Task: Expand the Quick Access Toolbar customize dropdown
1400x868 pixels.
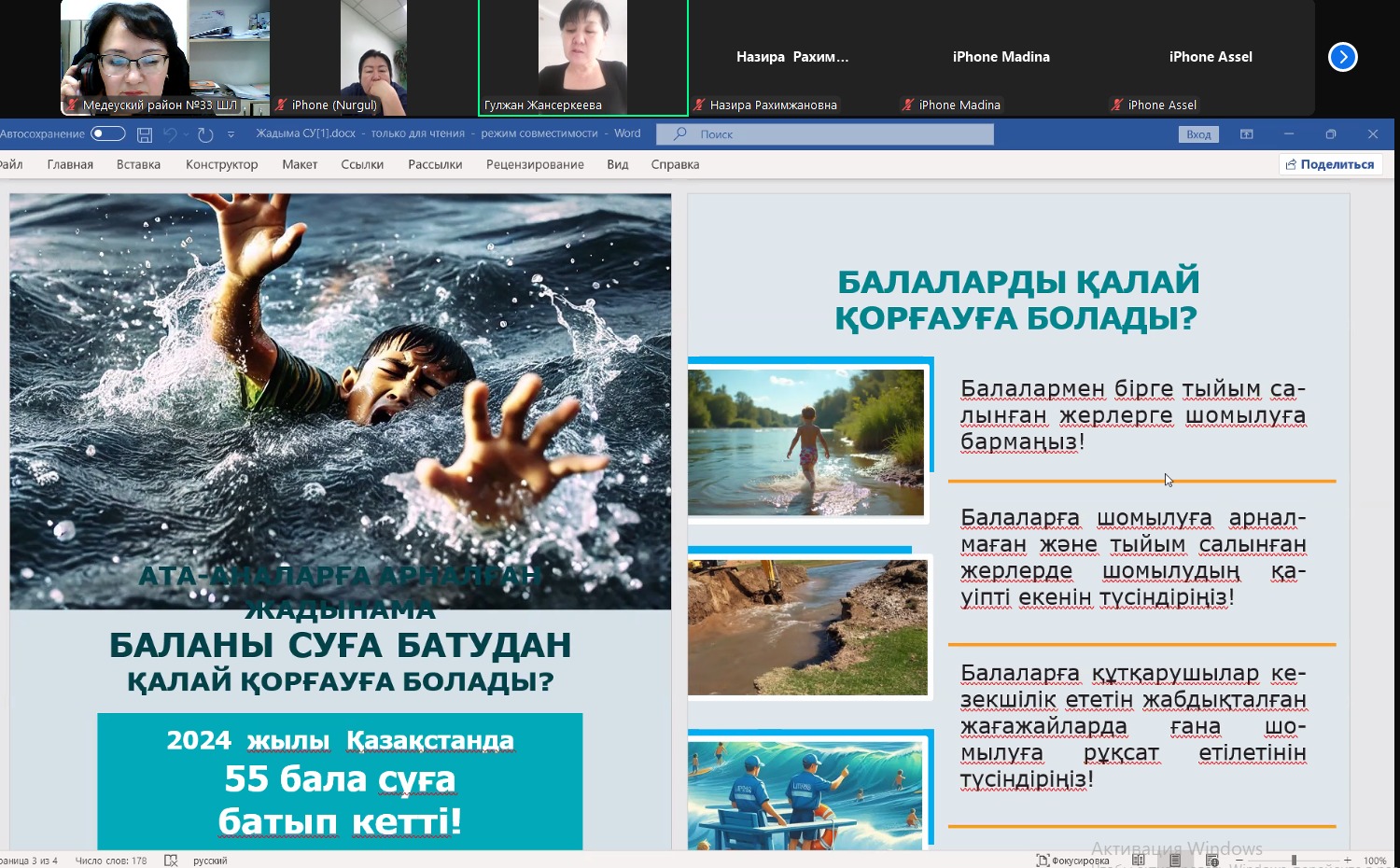Action: pos(231,134)
